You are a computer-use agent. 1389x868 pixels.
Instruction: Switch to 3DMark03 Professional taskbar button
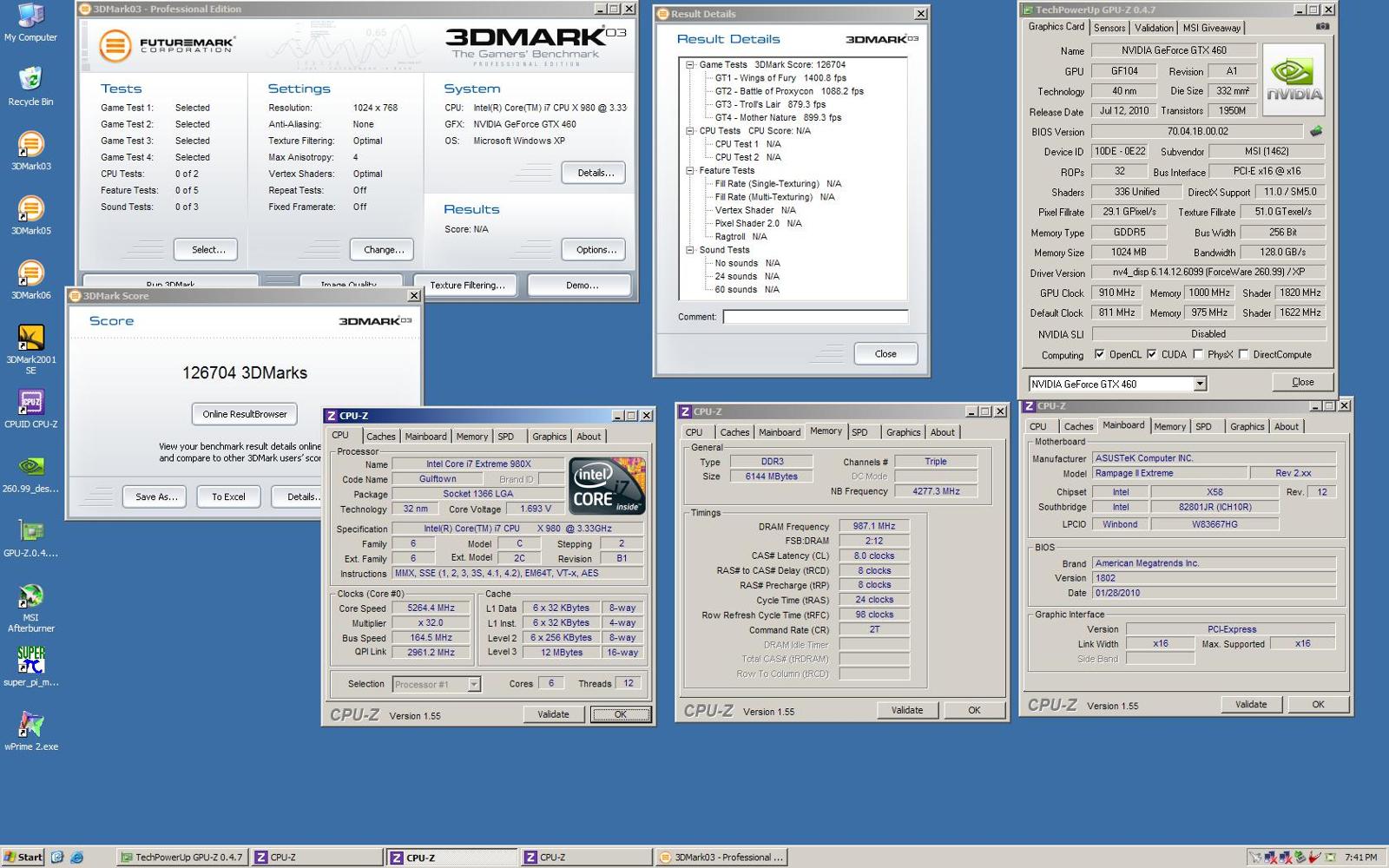pyautogui.click(x=721, y=857)
